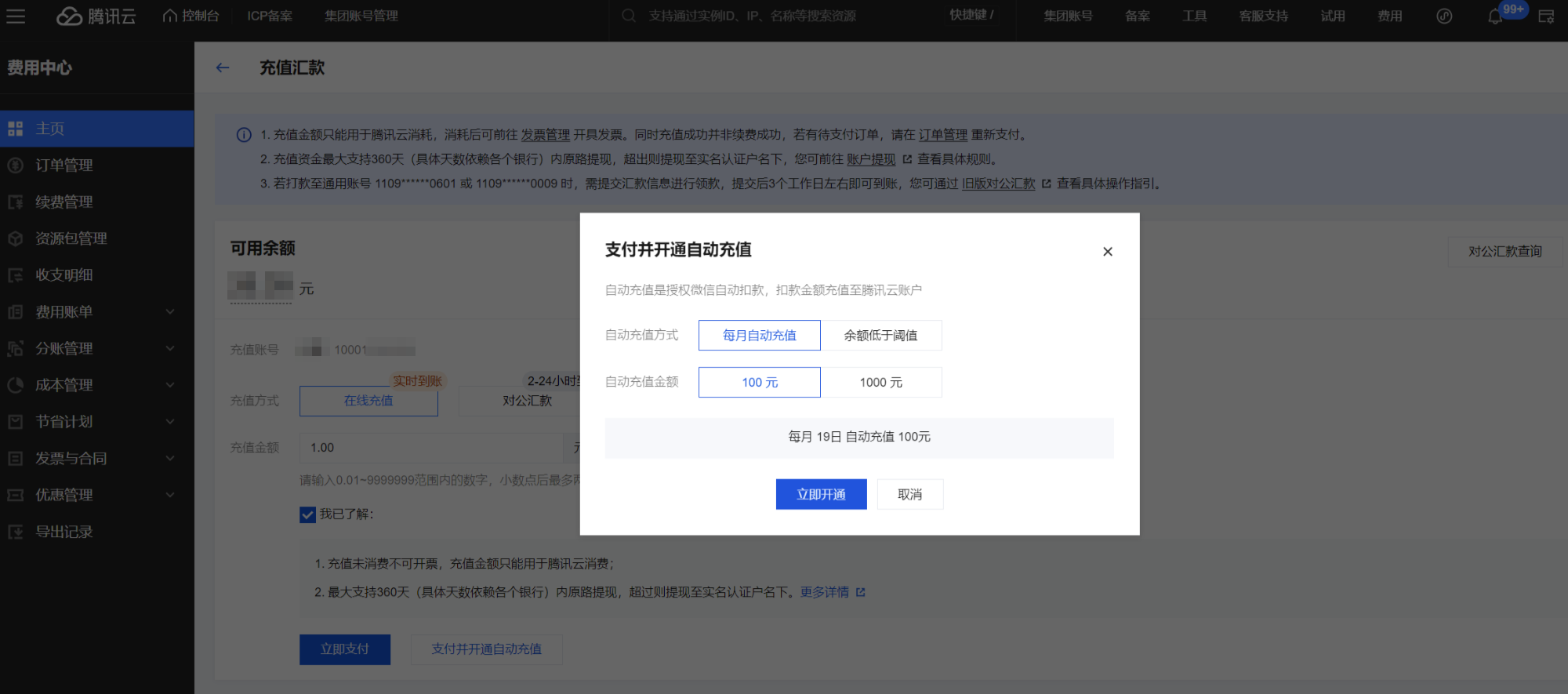
Task: Open 订单管理 in the sidebar
Action: pos(64,165)
